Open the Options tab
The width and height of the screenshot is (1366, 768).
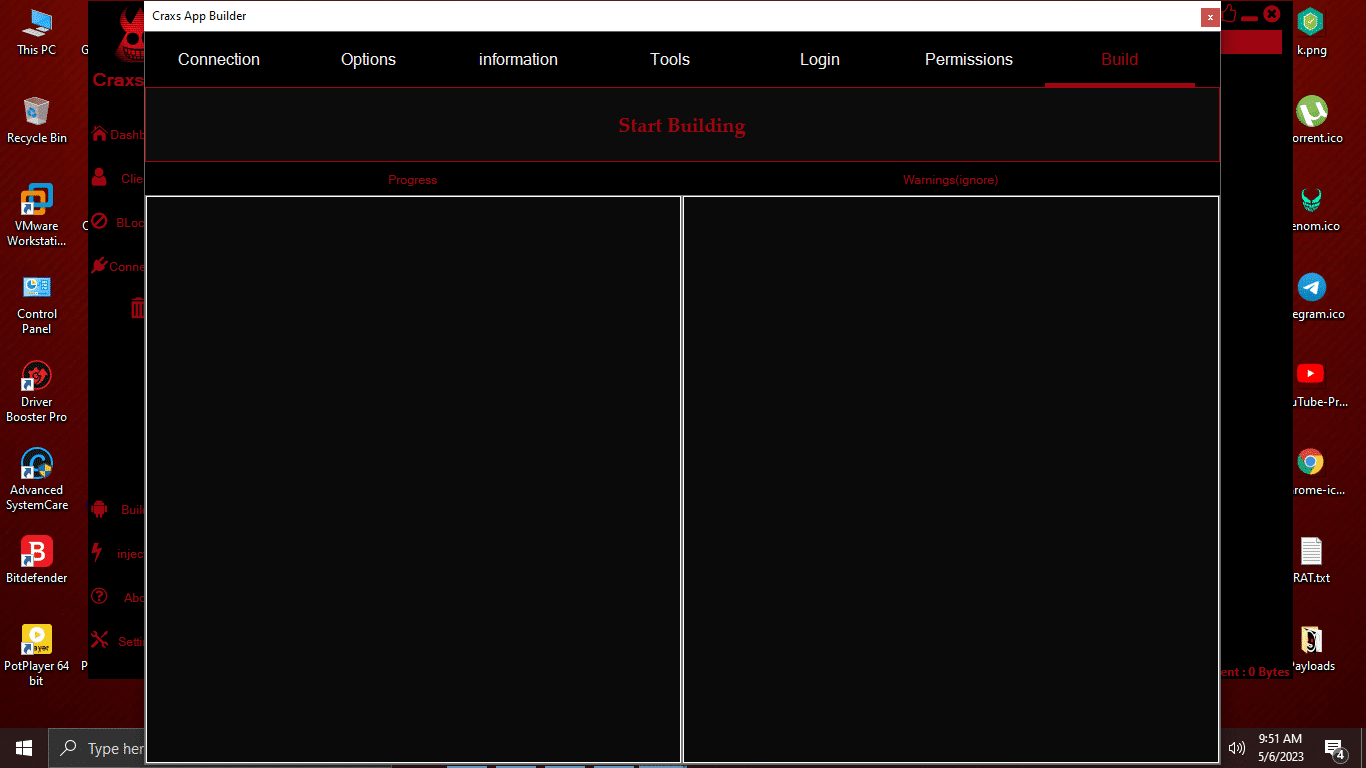tap(368, 59)
